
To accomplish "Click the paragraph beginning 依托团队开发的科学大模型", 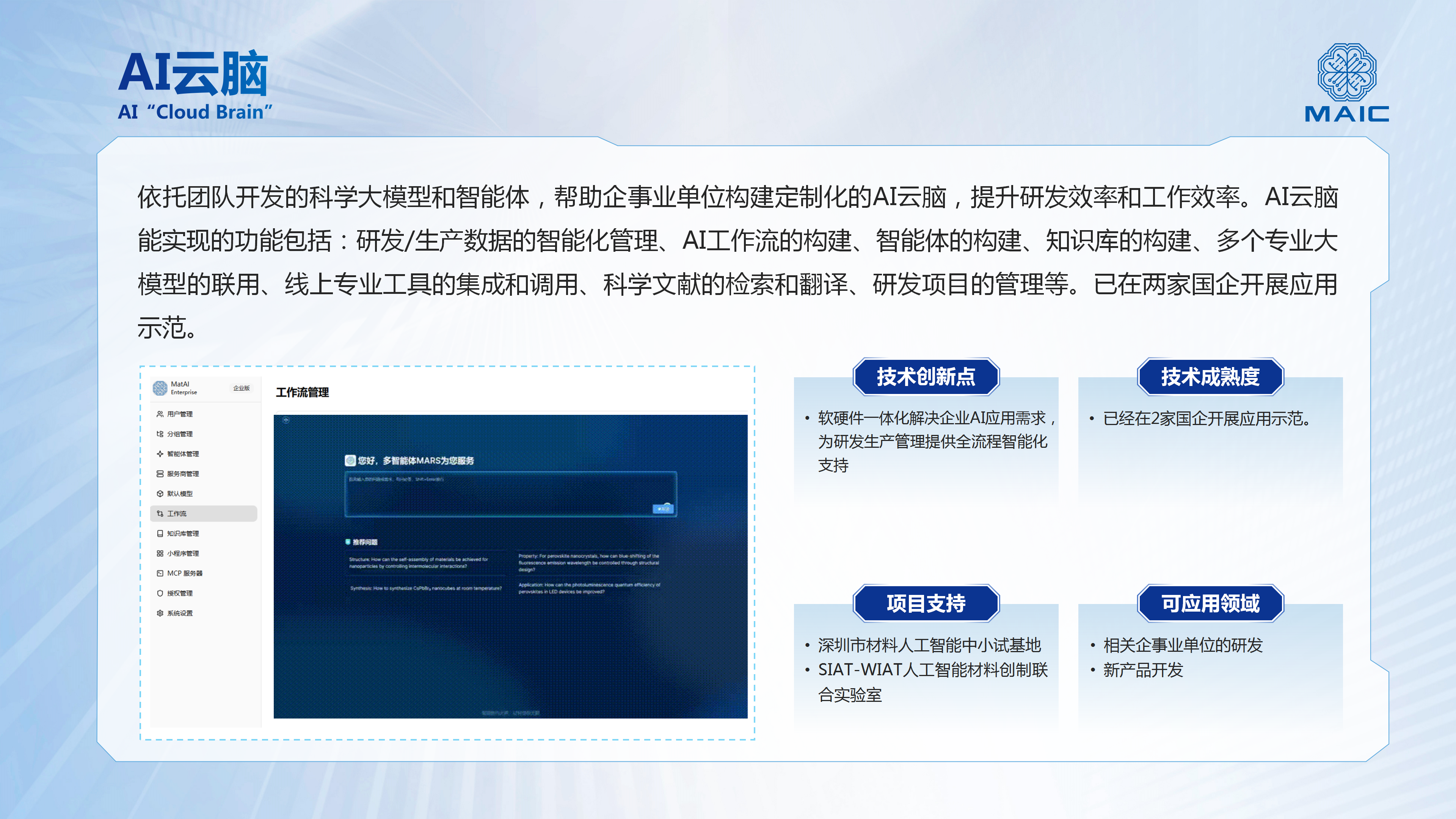I will tap(737, 262).
